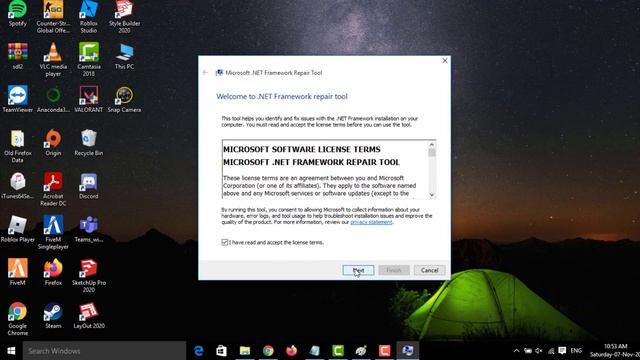Show hidden system tray icons

516,351
